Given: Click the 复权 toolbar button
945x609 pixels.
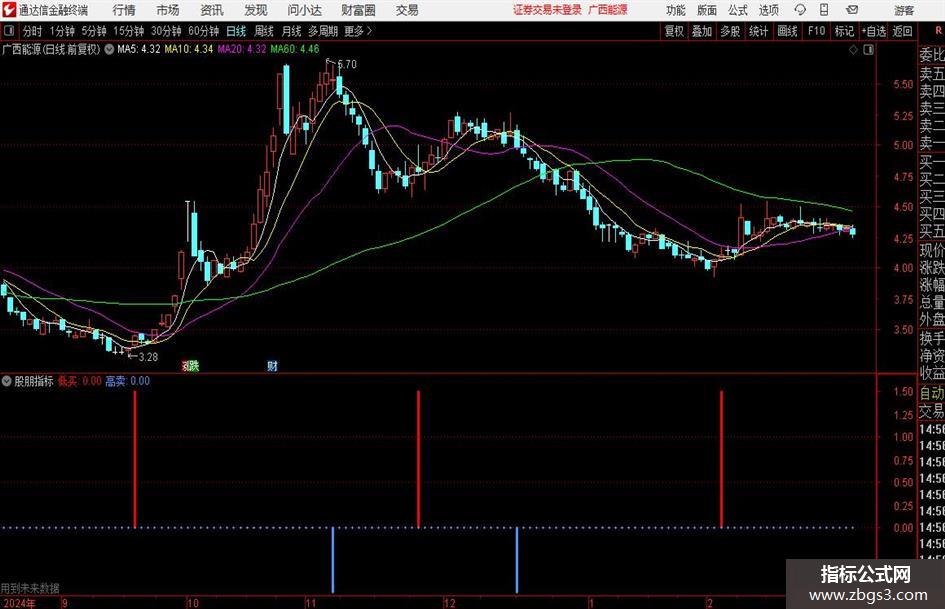Looking at the screenshot, I should click(674, 31).
